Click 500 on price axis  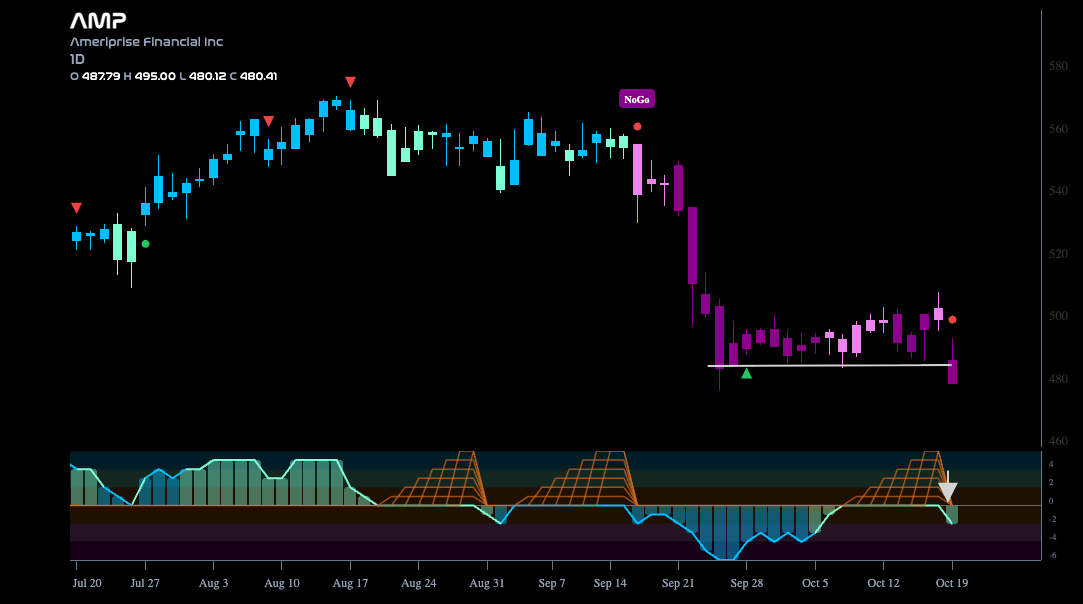click(1058, 316)
